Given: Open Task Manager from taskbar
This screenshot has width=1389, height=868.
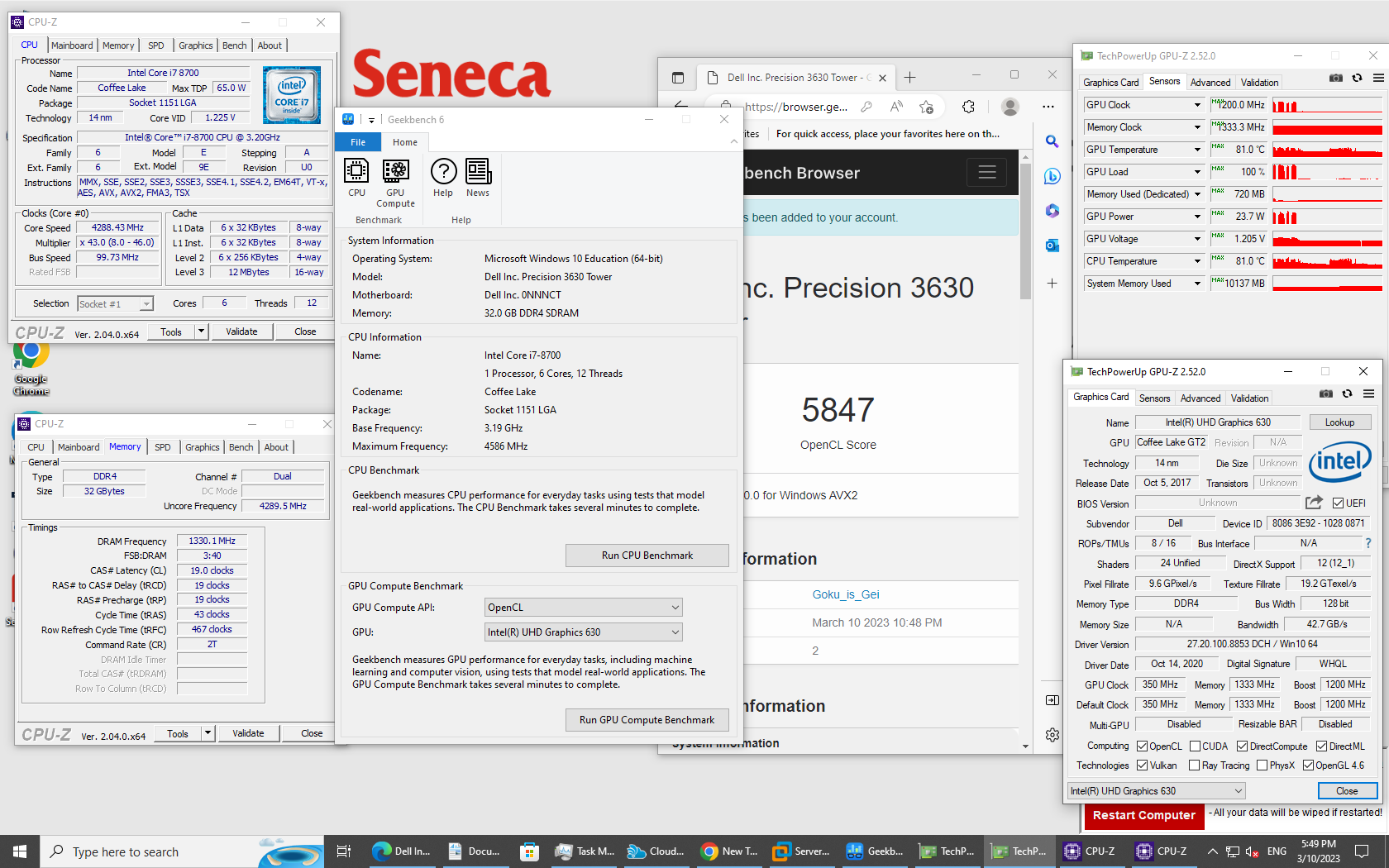Looking at the screenshot, I should pyautogui.click(x=585, y=851).
